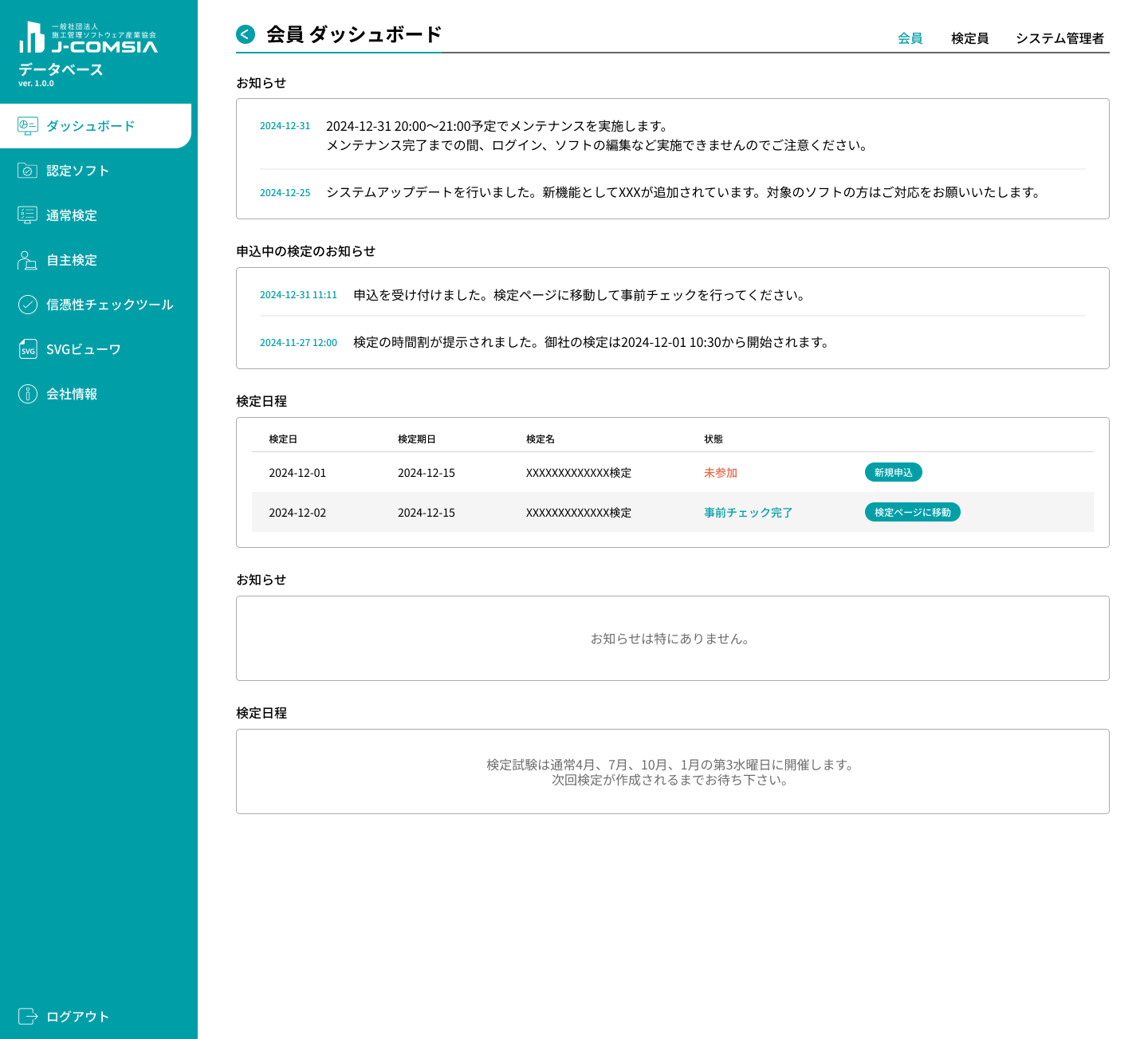The width and height of the screenshot is (1148, 1039).
Task: Click the 2024-12-31 maintenance notice
Action: point(596,136)
